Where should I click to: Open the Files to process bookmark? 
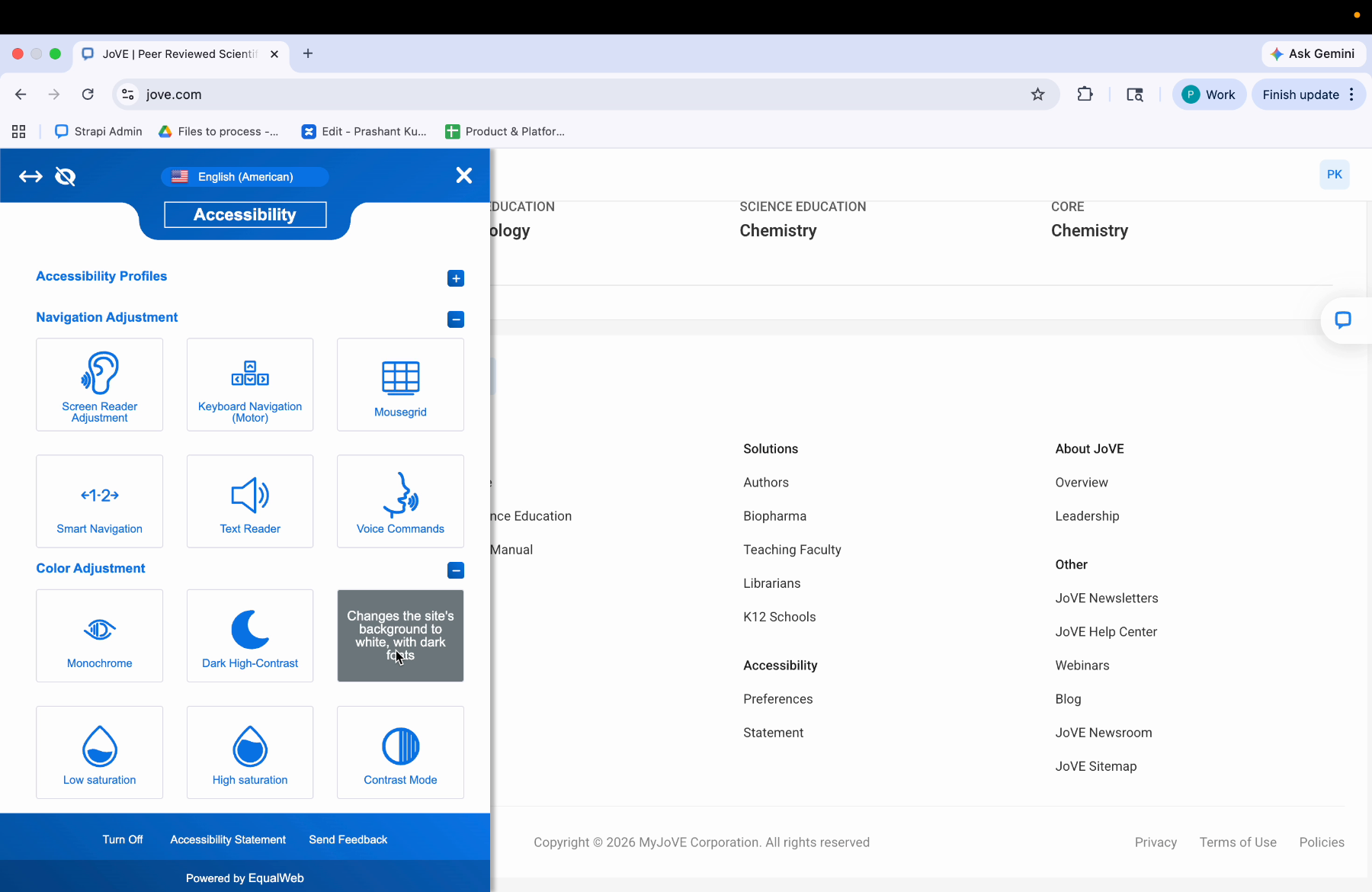point(219,131)
